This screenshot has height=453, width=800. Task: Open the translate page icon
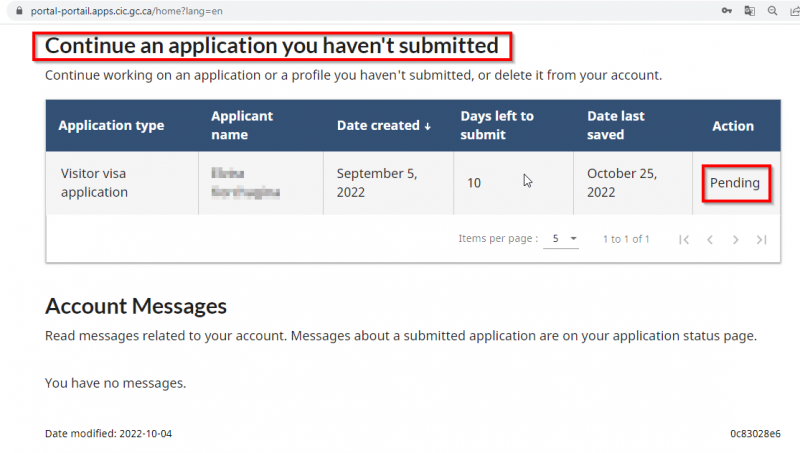749,10
